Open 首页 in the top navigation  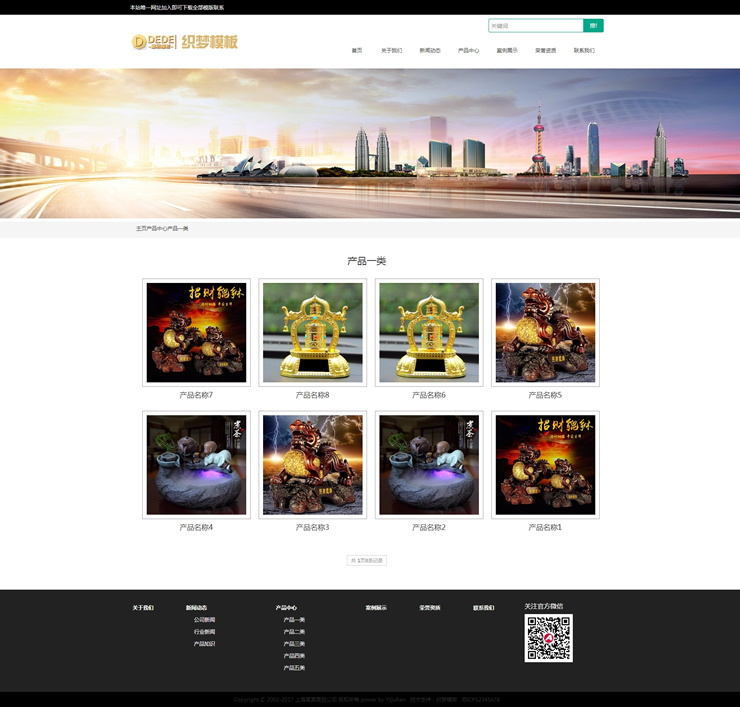tap(357, 50)
